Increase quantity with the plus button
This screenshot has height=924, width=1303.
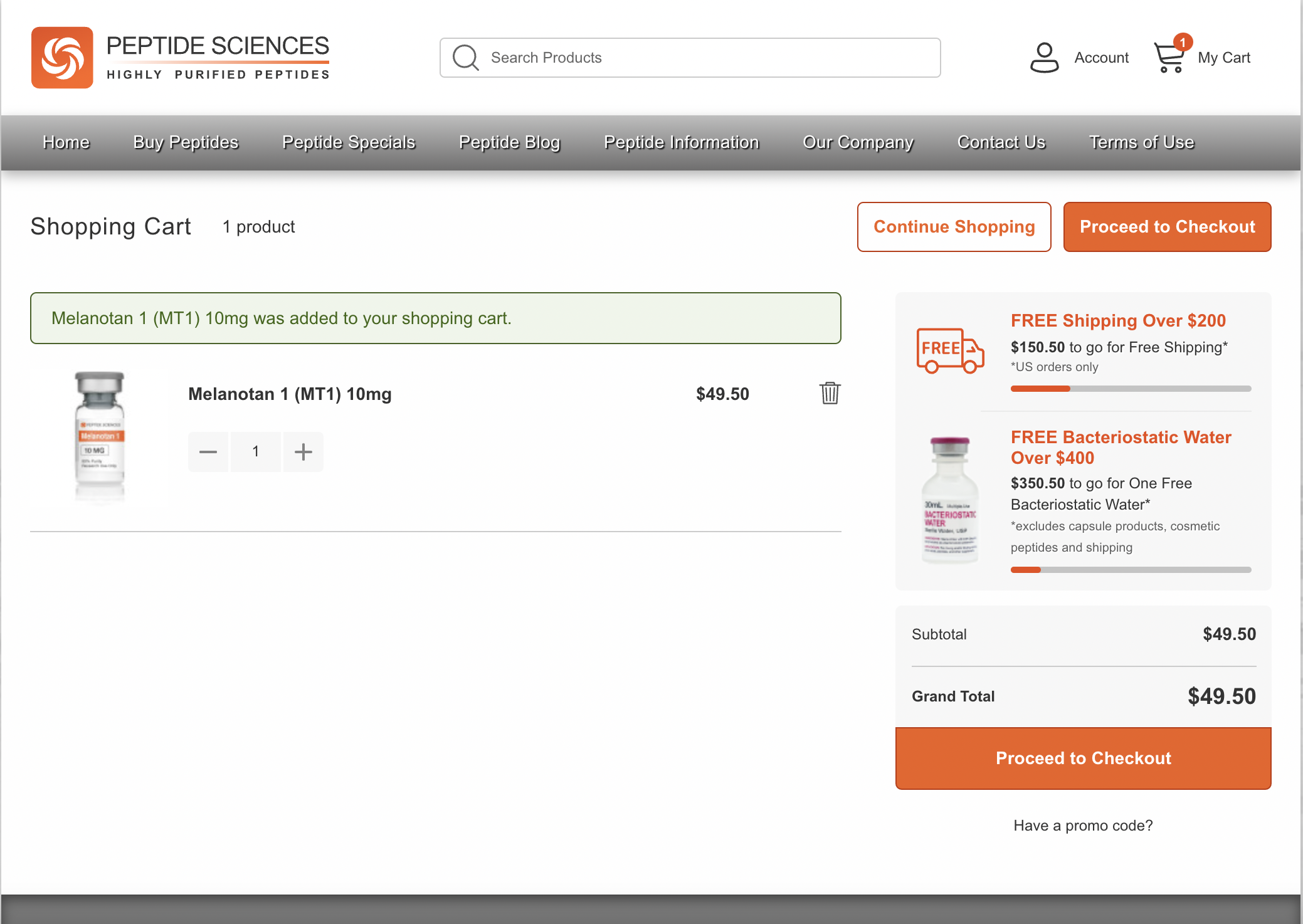(303, 451)
